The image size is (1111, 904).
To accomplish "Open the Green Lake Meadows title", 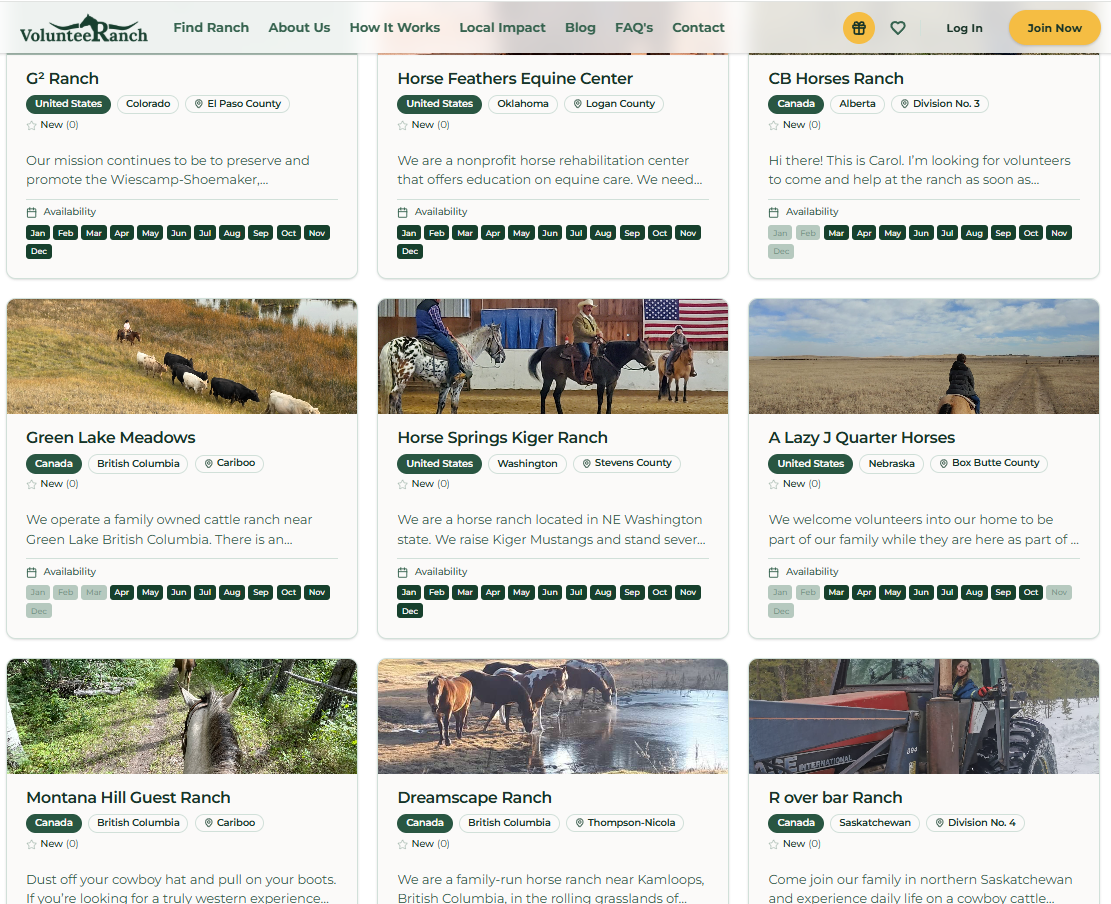I will 111,438.
